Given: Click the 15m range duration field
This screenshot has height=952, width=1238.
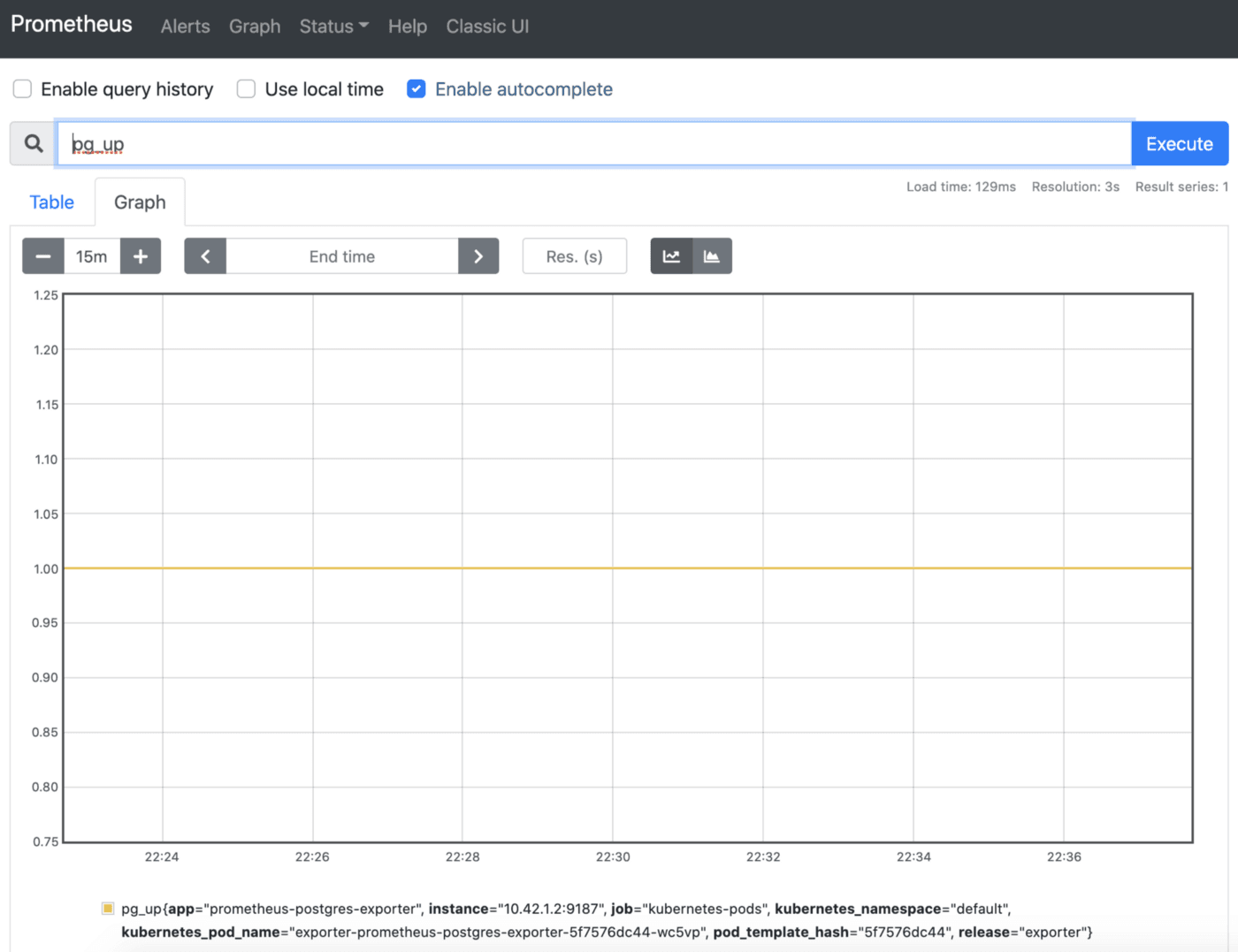Looking at the screenshot, I should point(92,256).
